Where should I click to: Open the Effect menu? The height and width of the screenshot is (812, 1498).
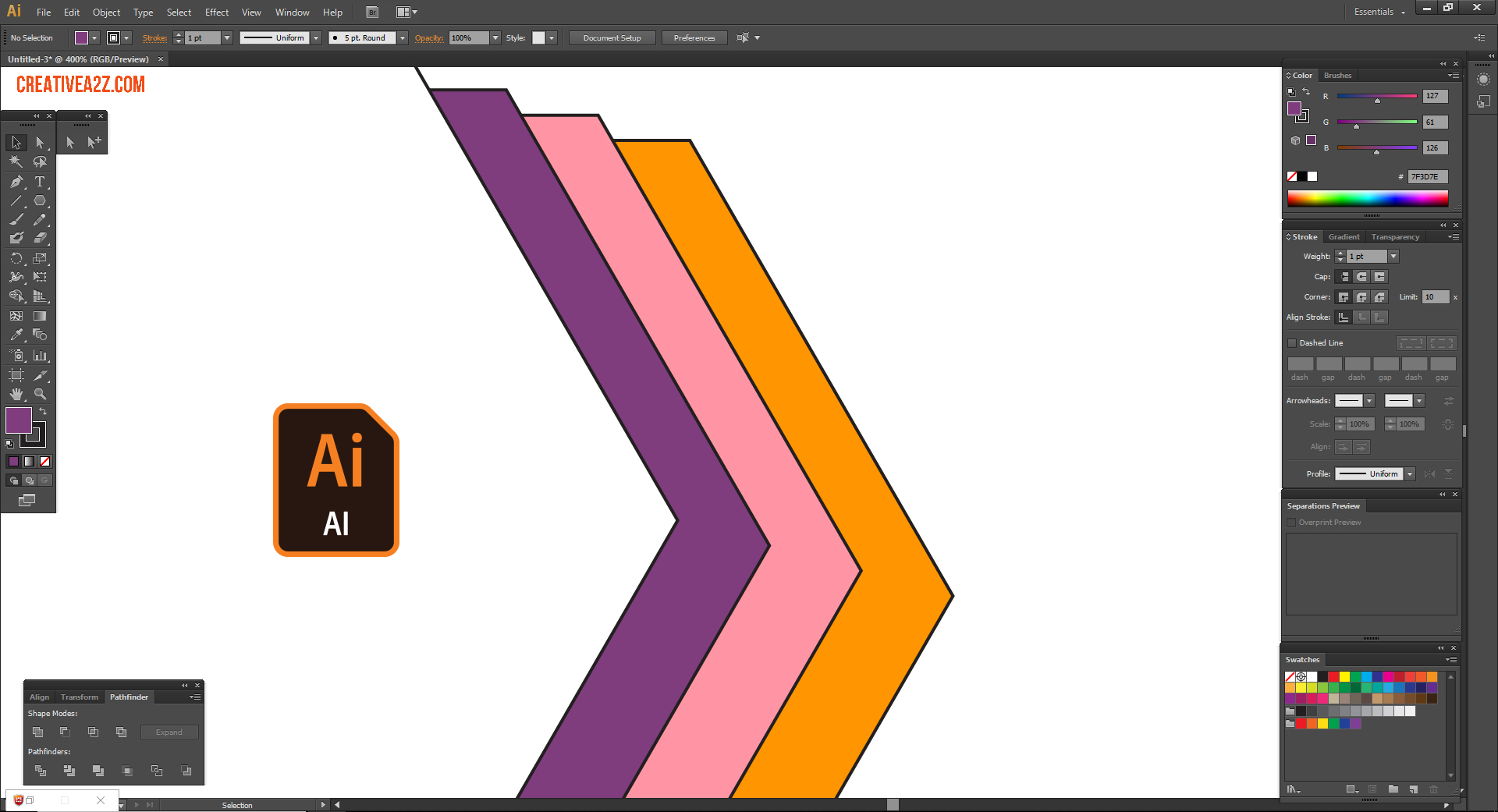click(x=217, y=12)
